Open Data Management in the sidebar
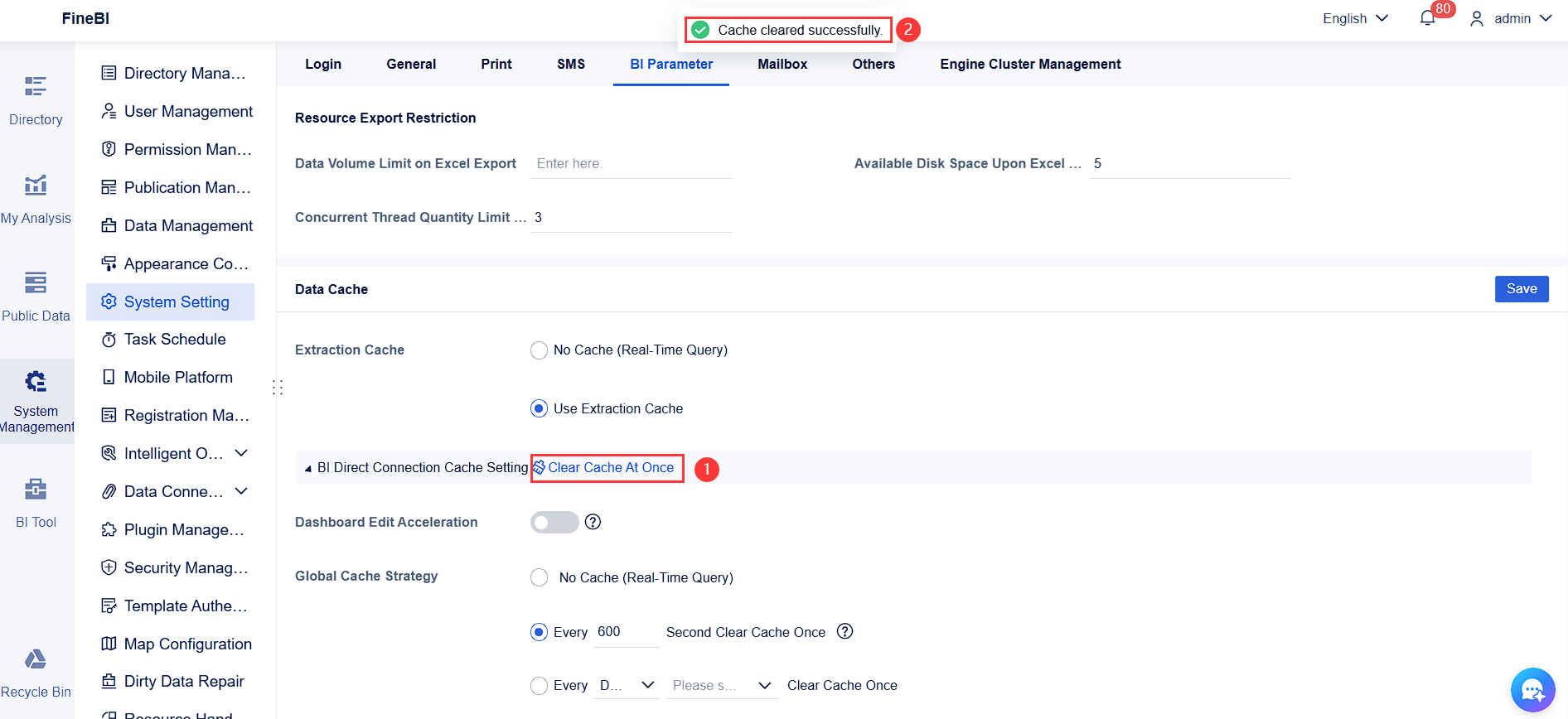This screenshot has height=719, width=1568. [171, 225]
